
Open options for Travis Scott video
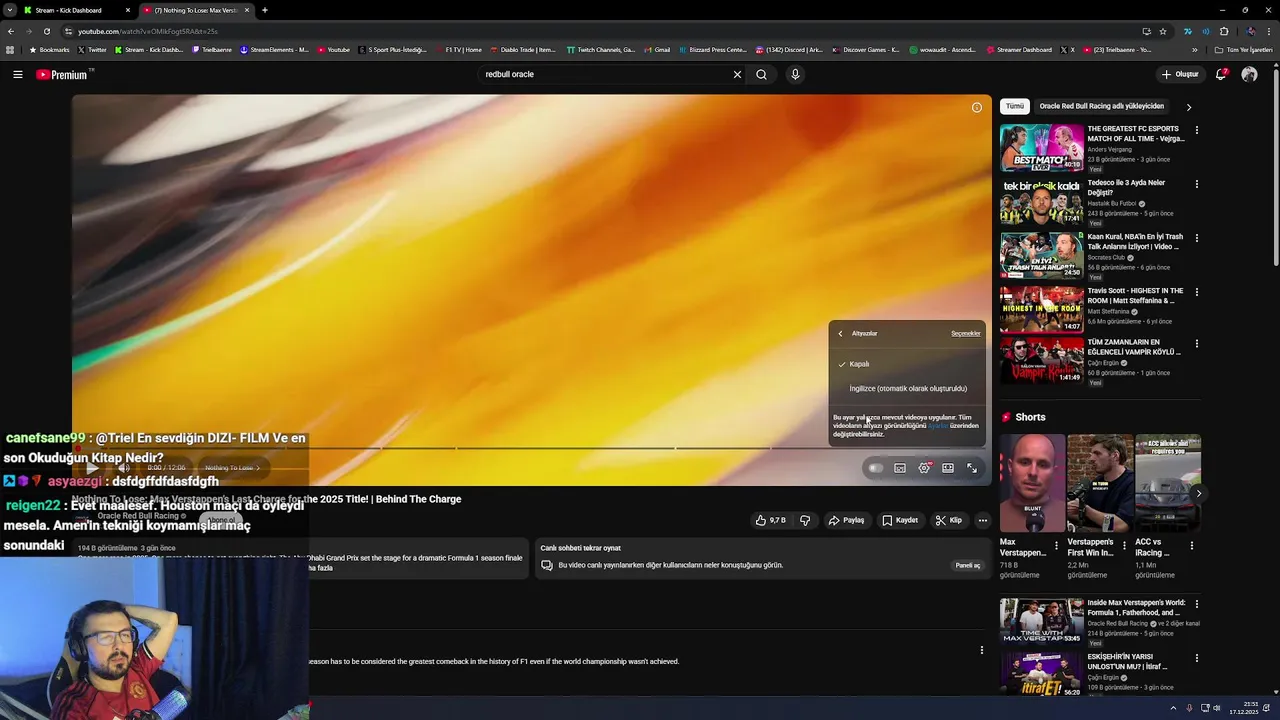coord(1196,292)
